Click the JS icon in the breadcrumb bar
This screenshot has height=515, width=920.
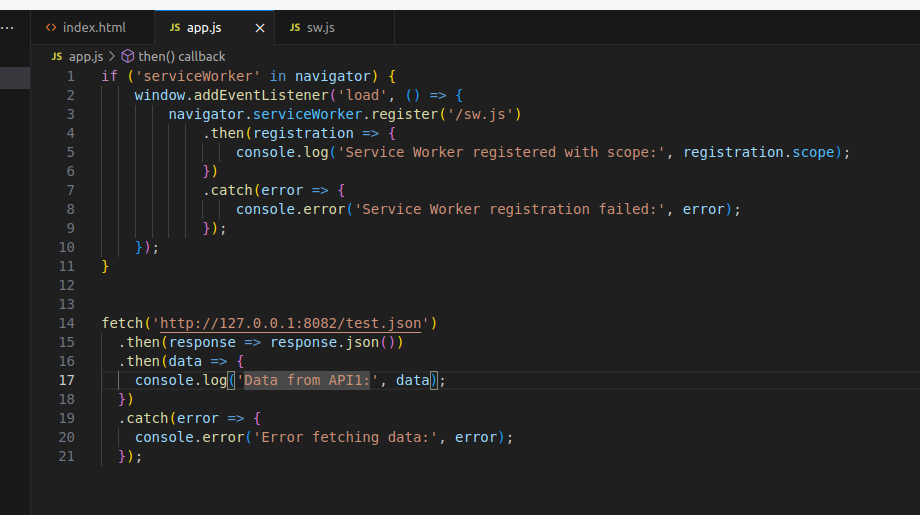(x=57, y=57)
